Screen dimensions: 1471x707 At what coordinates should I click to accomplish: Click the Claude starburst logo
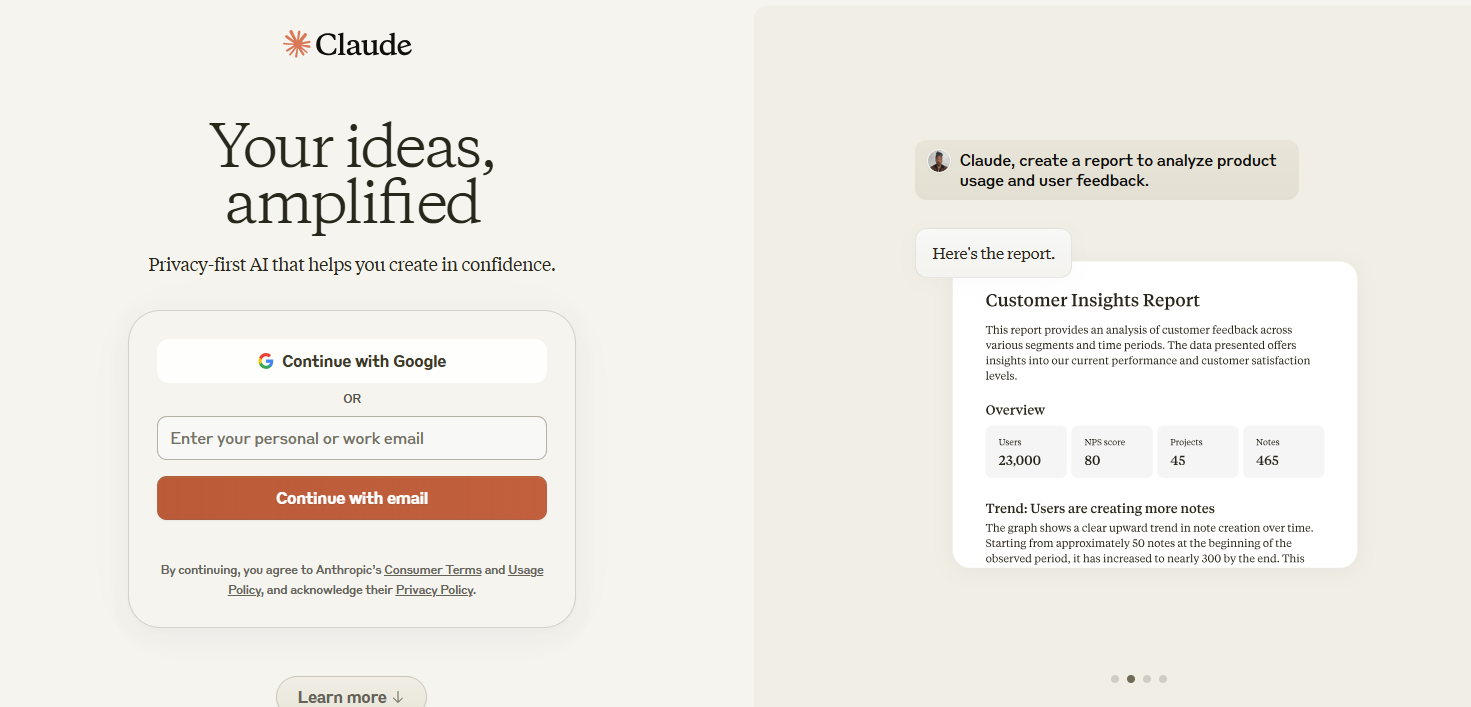[x=297, y=44]
